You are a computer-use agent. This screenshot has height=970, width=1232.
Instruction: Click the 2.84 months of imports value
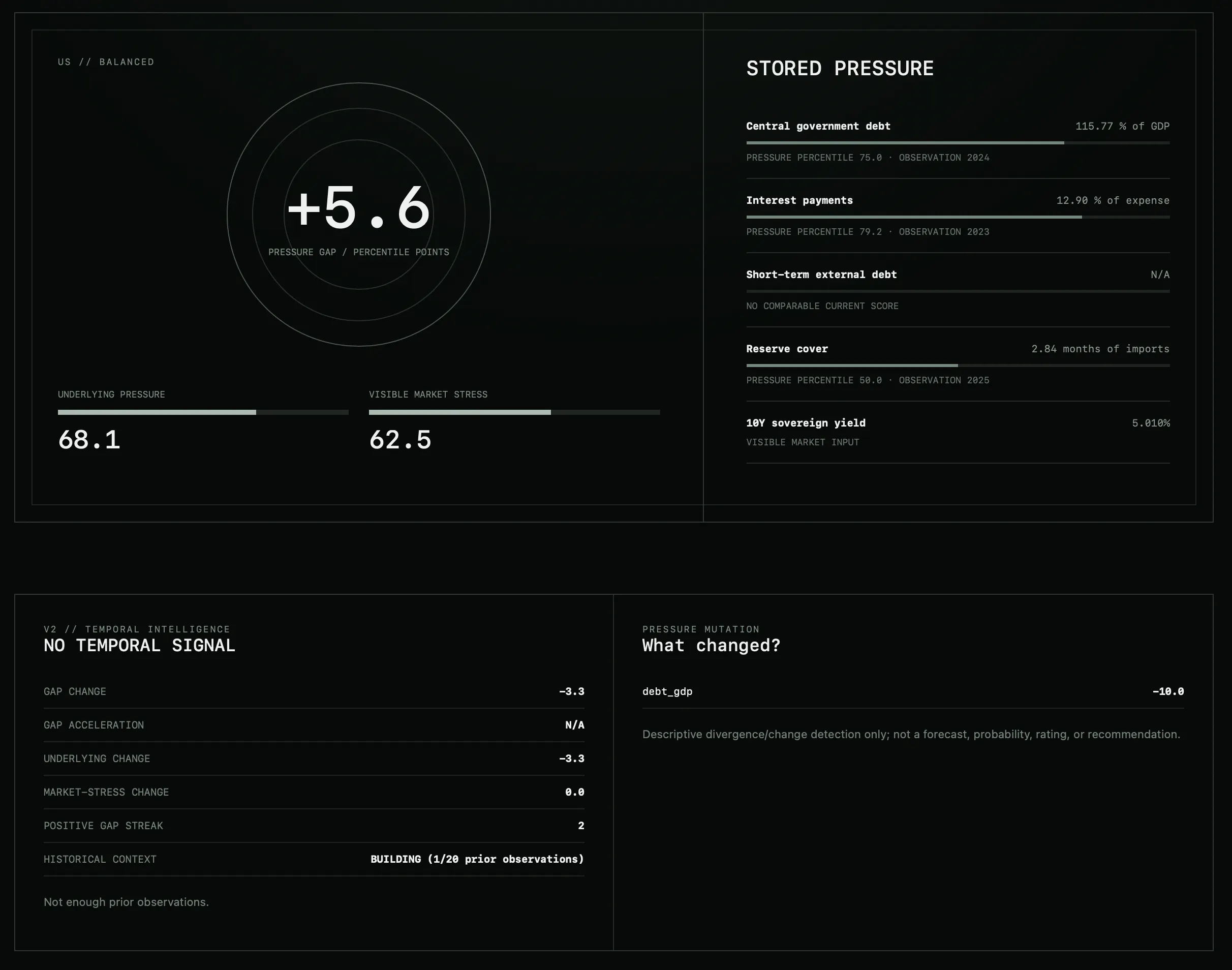(1100, 349)
